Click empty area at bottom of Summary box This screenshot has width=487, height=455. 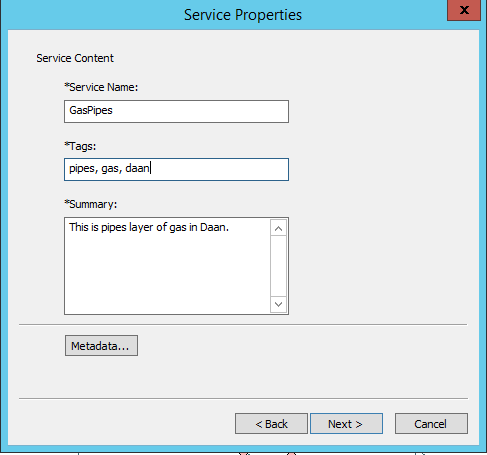tap(167, 283)
